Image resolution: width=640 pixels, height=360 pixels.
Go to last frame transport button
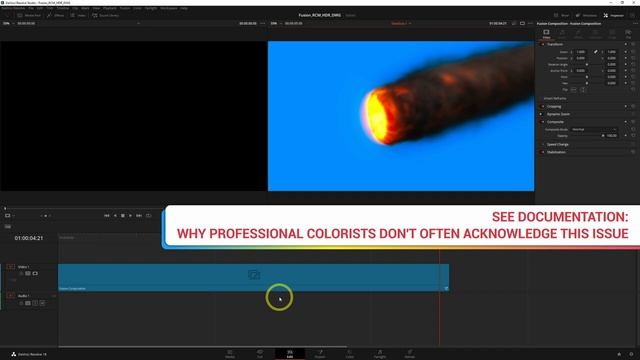[x=139, y=216]
